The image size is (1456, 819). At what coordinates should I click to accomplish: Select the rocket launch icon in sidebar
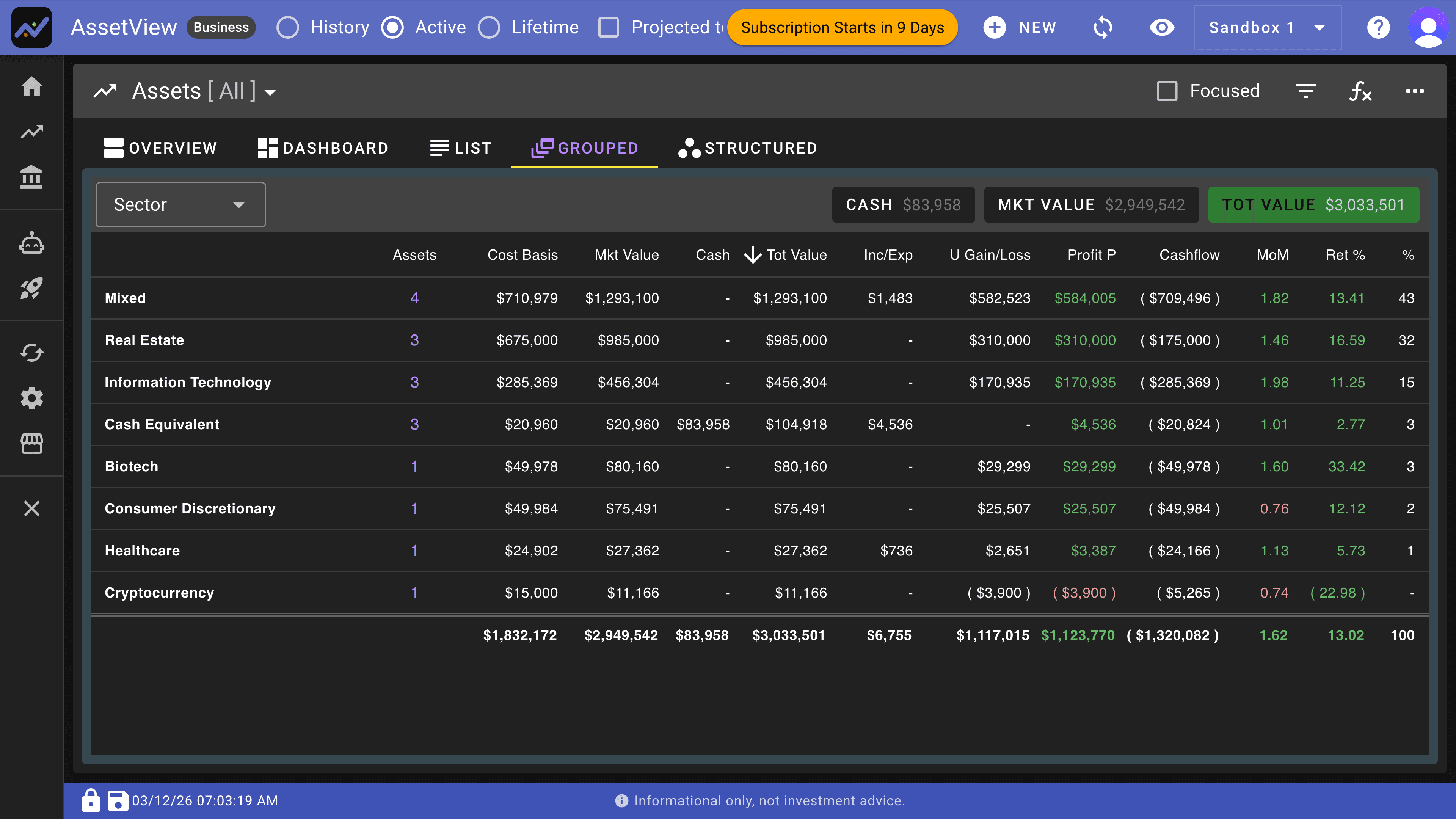[x=31, y=288]
